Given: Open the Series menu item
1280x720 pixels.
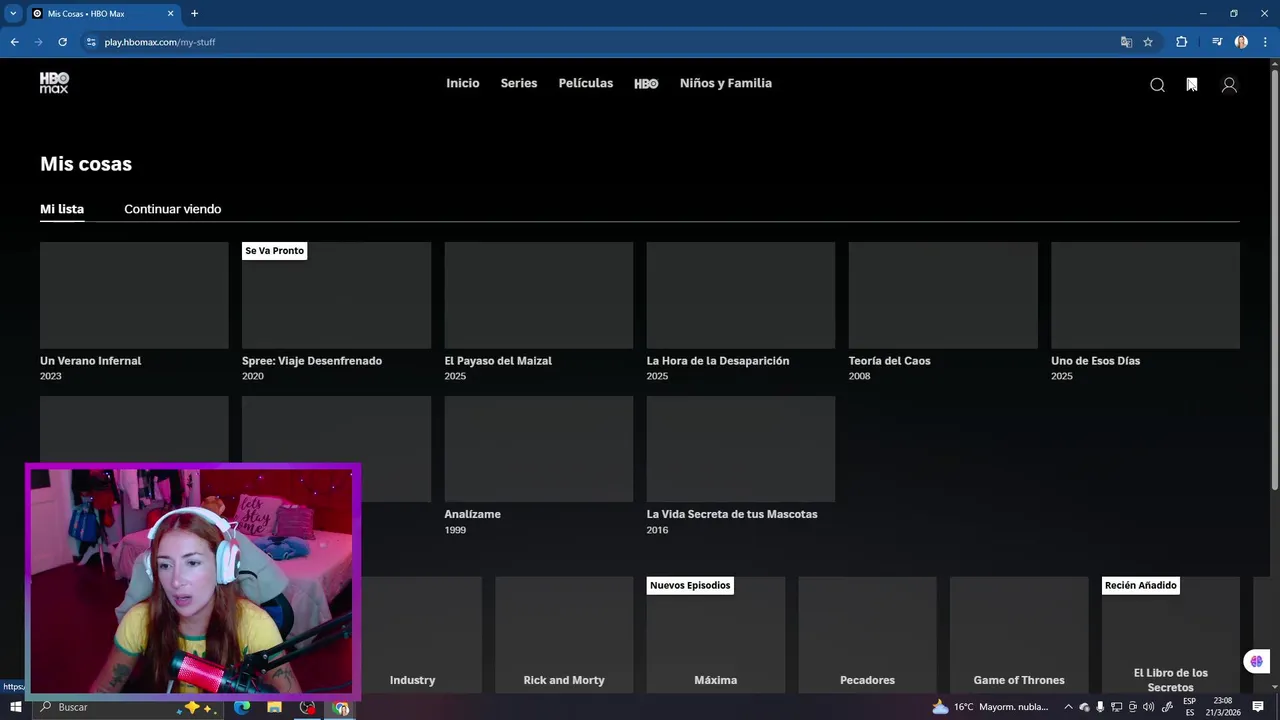Looking at the screenshot, I should point(519,83).
